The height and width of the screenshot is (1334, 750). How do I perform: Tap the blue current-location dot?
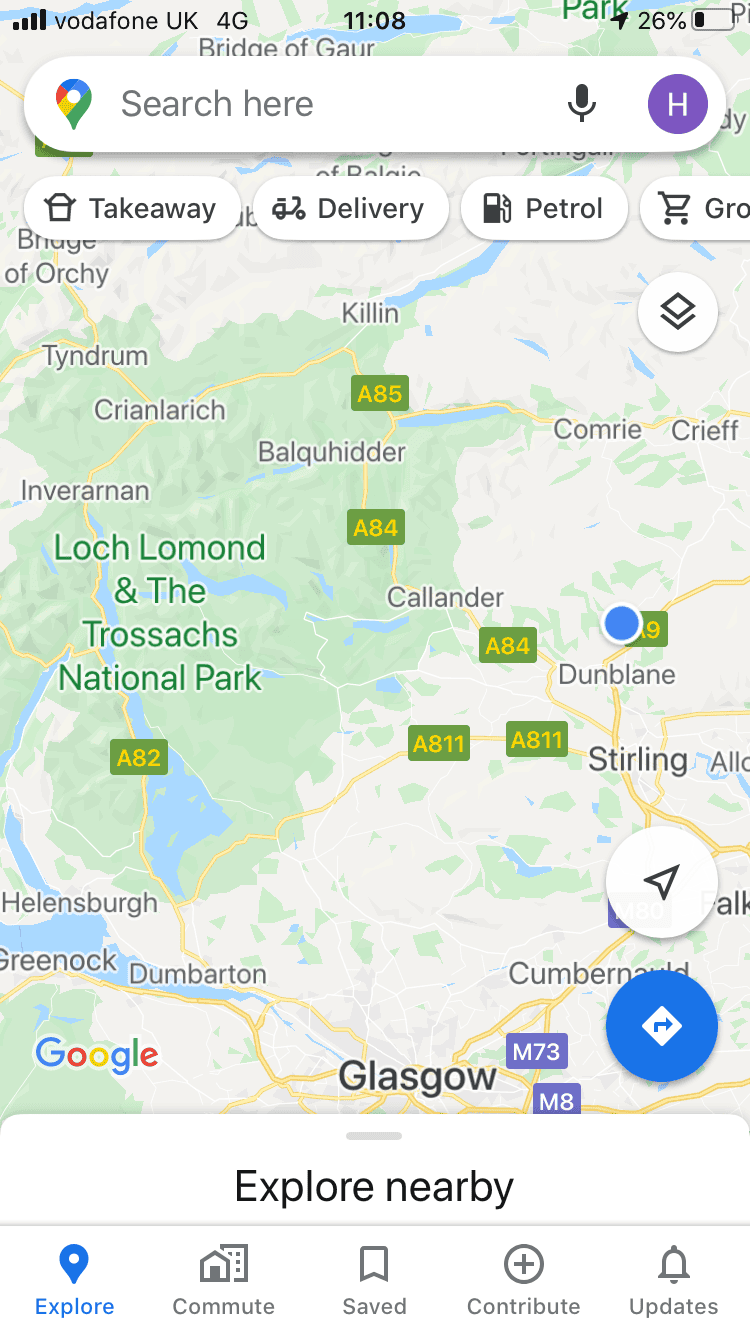622,623
